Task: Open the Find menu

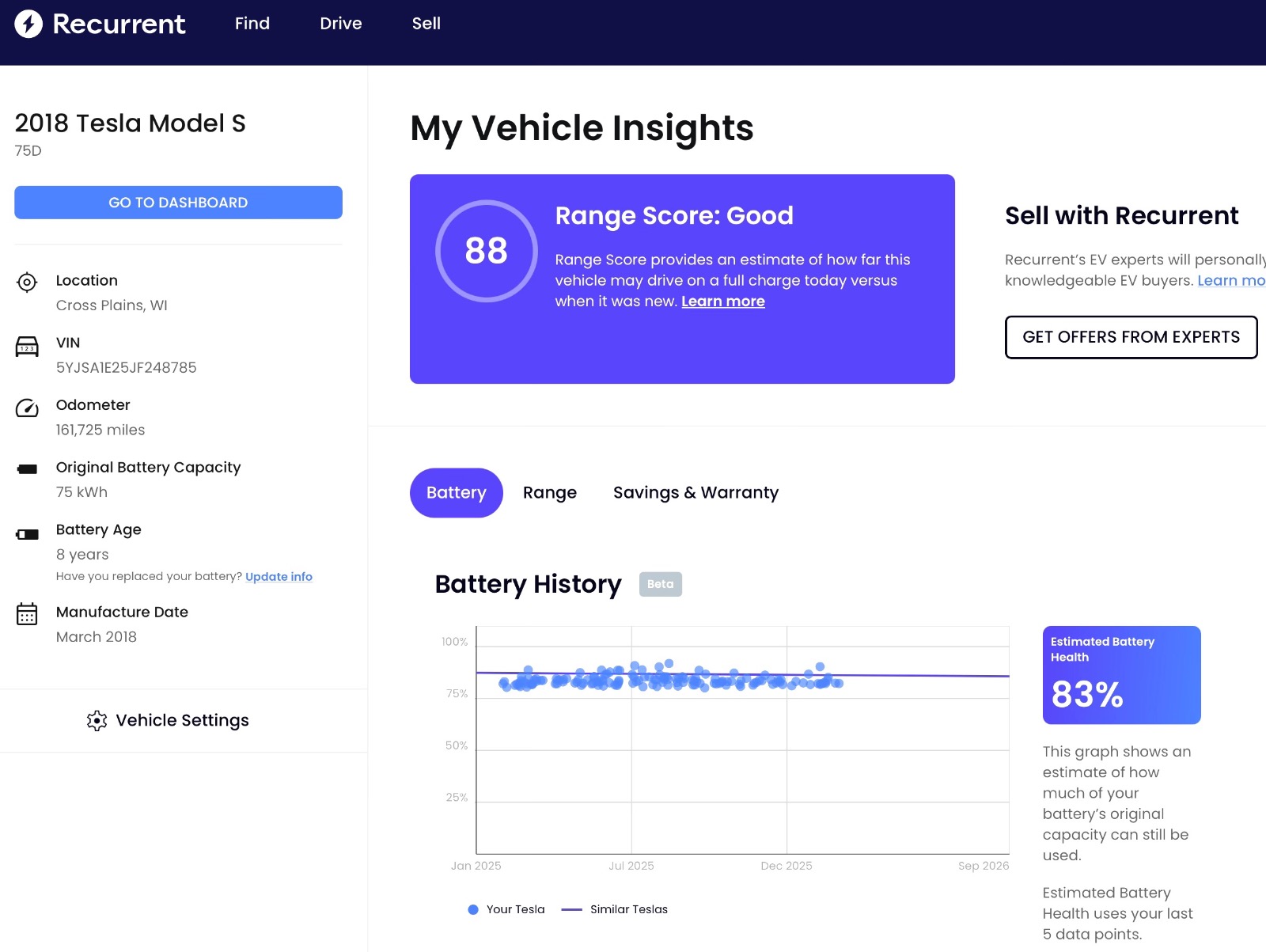Action: (x=252, y=24)
